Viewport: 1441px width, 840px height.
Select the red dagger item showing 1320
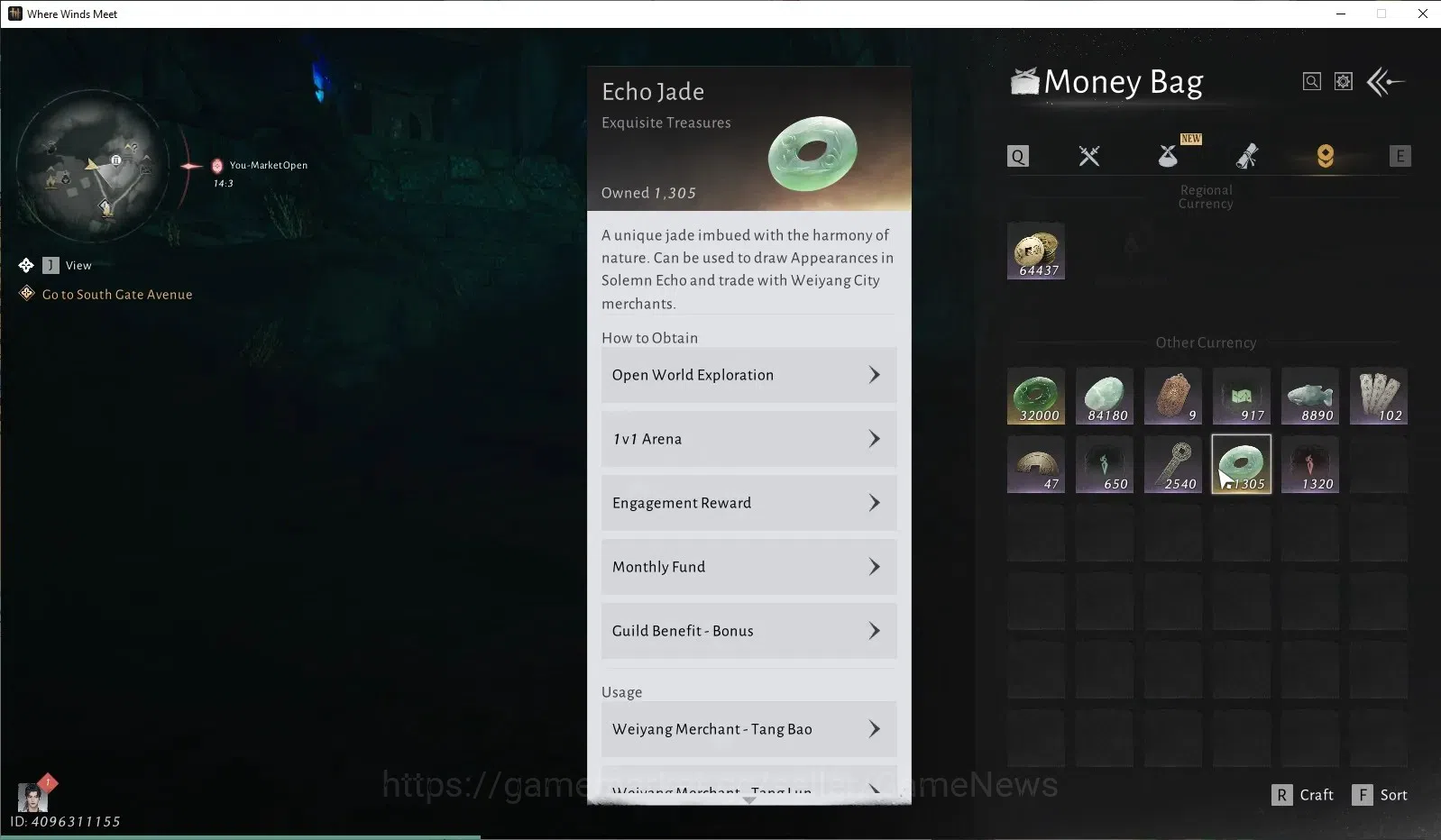pos(1310,464)
